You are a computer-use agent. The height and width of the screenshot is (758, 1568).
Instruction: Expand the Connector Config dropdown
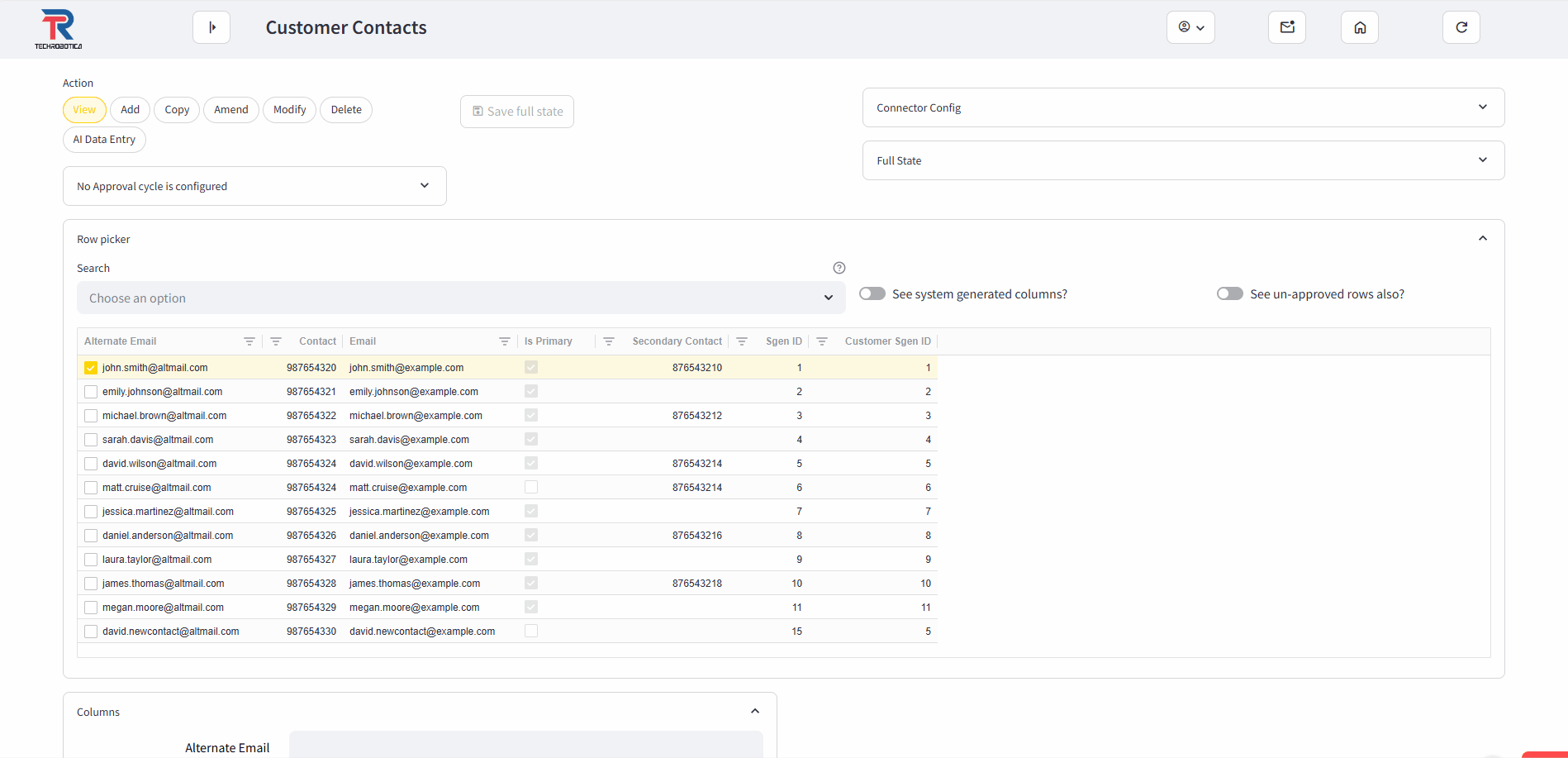tap(1183, 107)
